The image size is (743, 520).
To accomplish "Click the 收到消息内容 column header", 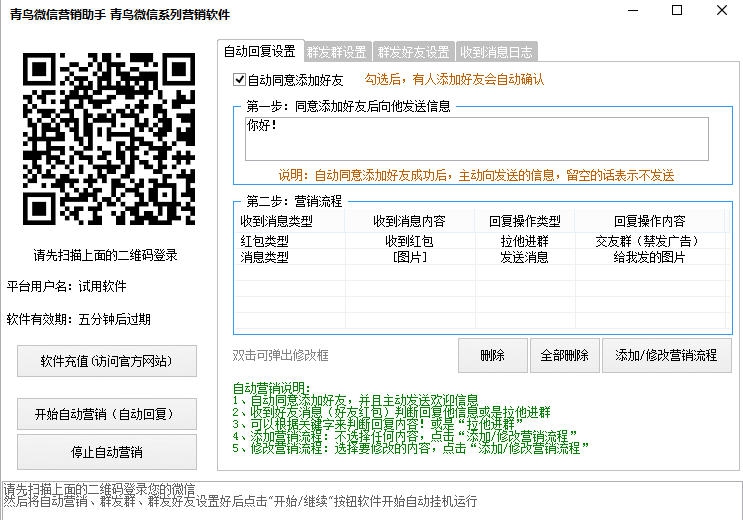I will [x=409, y=221].
